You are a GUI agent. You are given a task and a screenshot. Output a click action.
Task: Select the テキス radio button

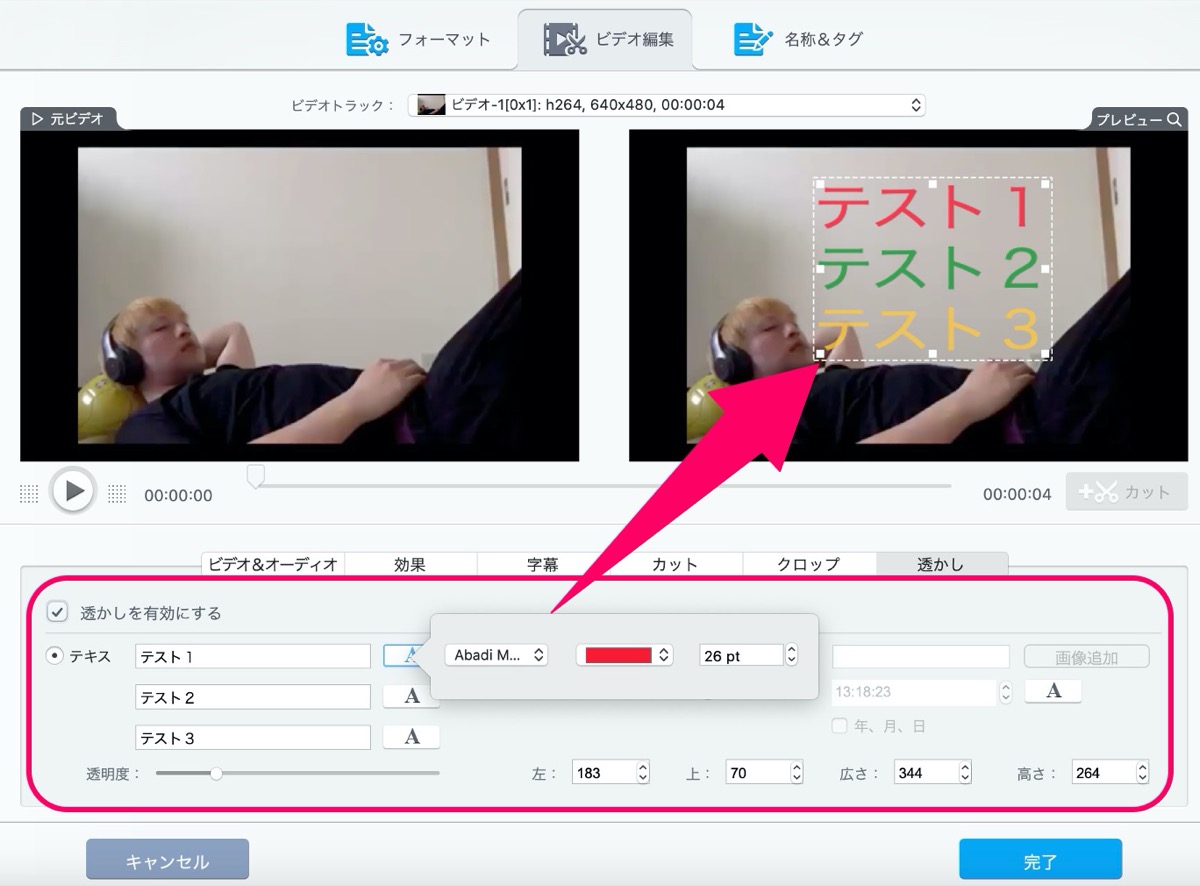pos(55,656)
